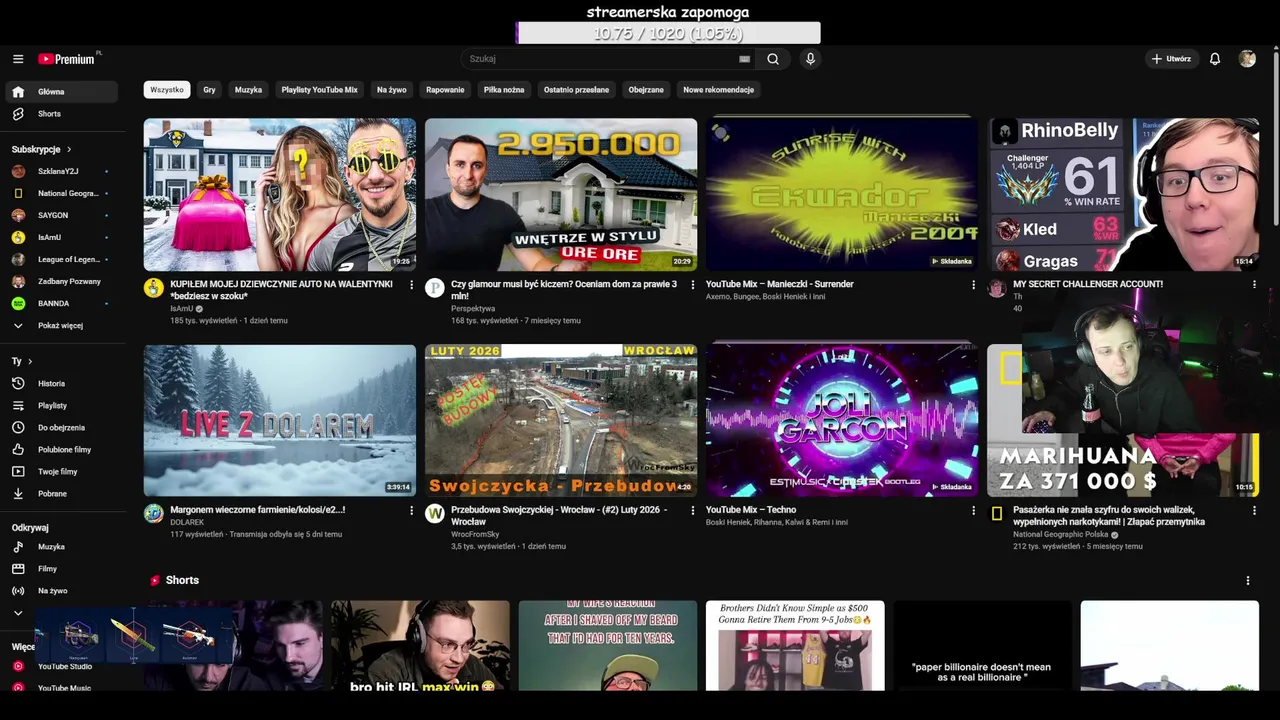1280x720 pixels.
Task: Open BANNDA subscription channel
Action: coord(61,303)
